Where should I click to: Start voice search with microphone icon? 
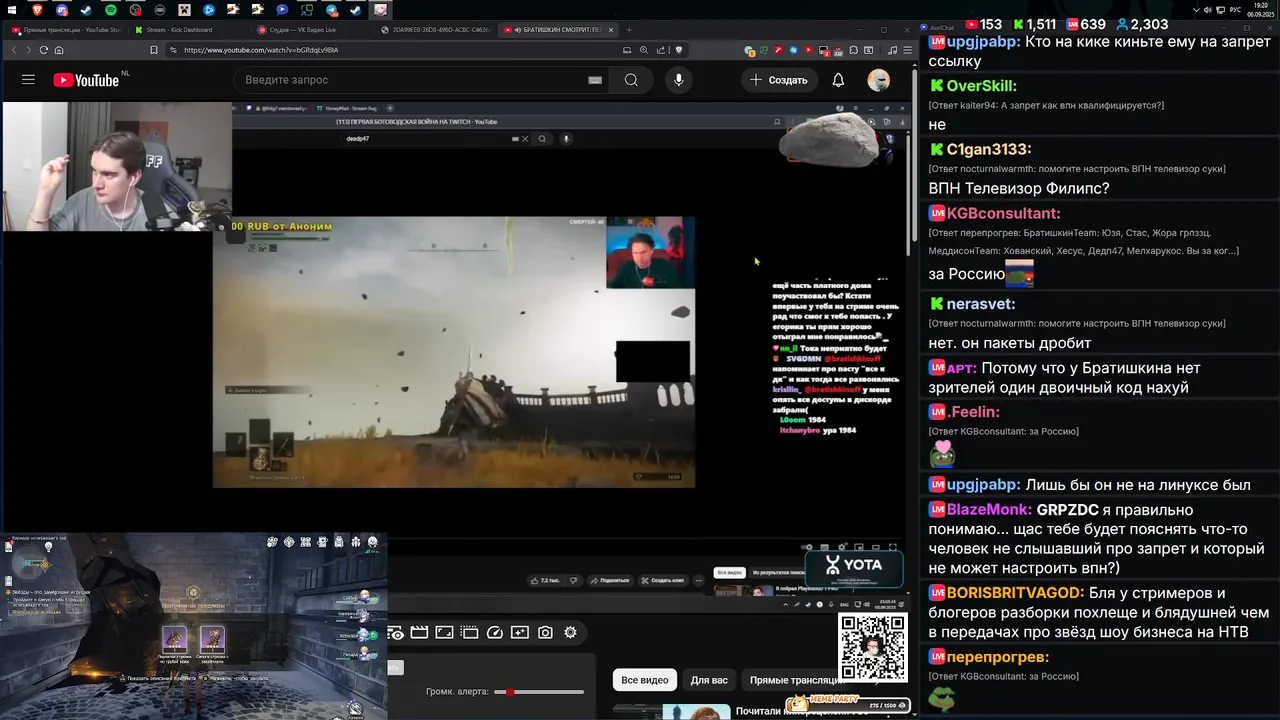click(679, 80)
